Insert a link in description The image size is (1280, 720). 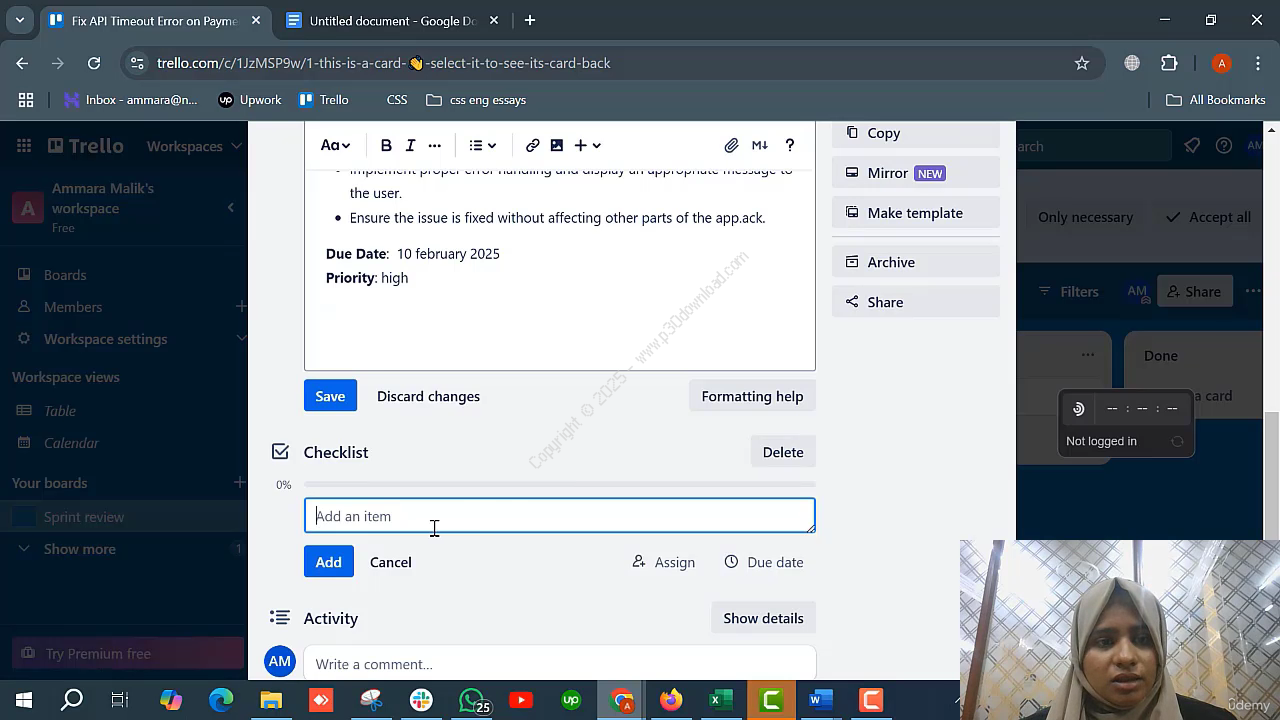click(x=533, y=146)
